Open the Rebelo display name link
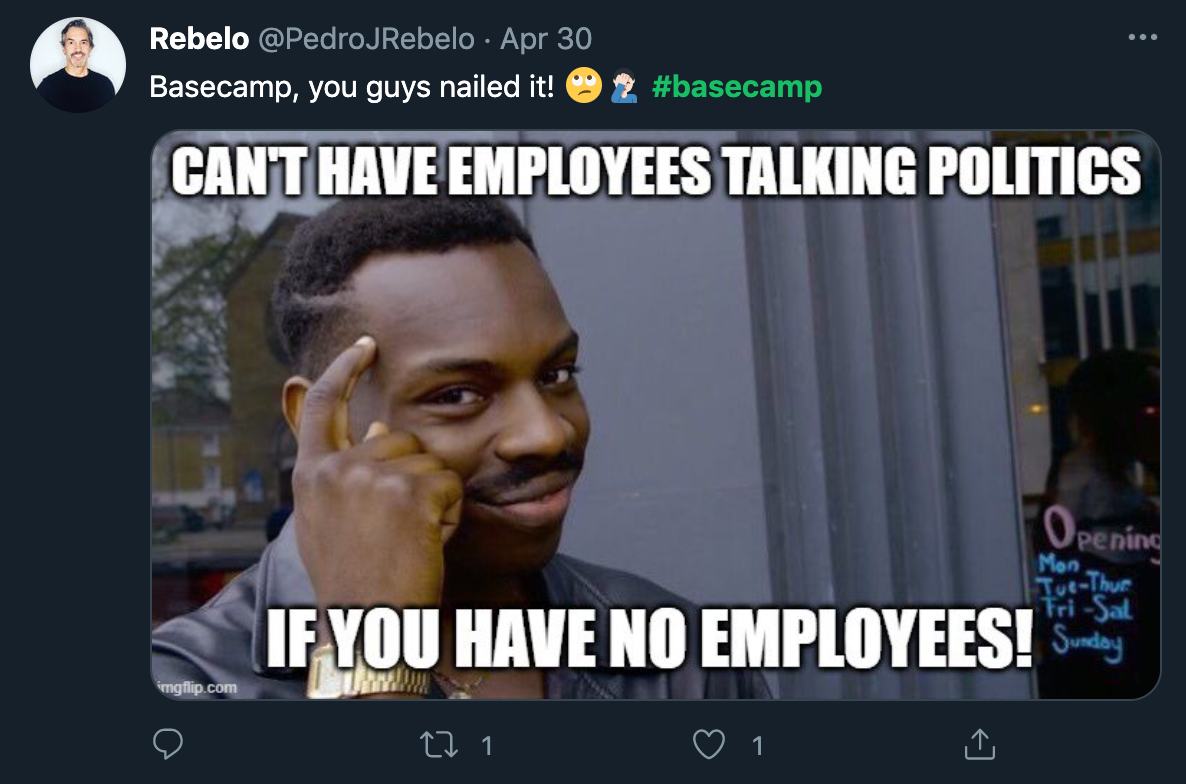1186x784 pixels. click(199, 39)
